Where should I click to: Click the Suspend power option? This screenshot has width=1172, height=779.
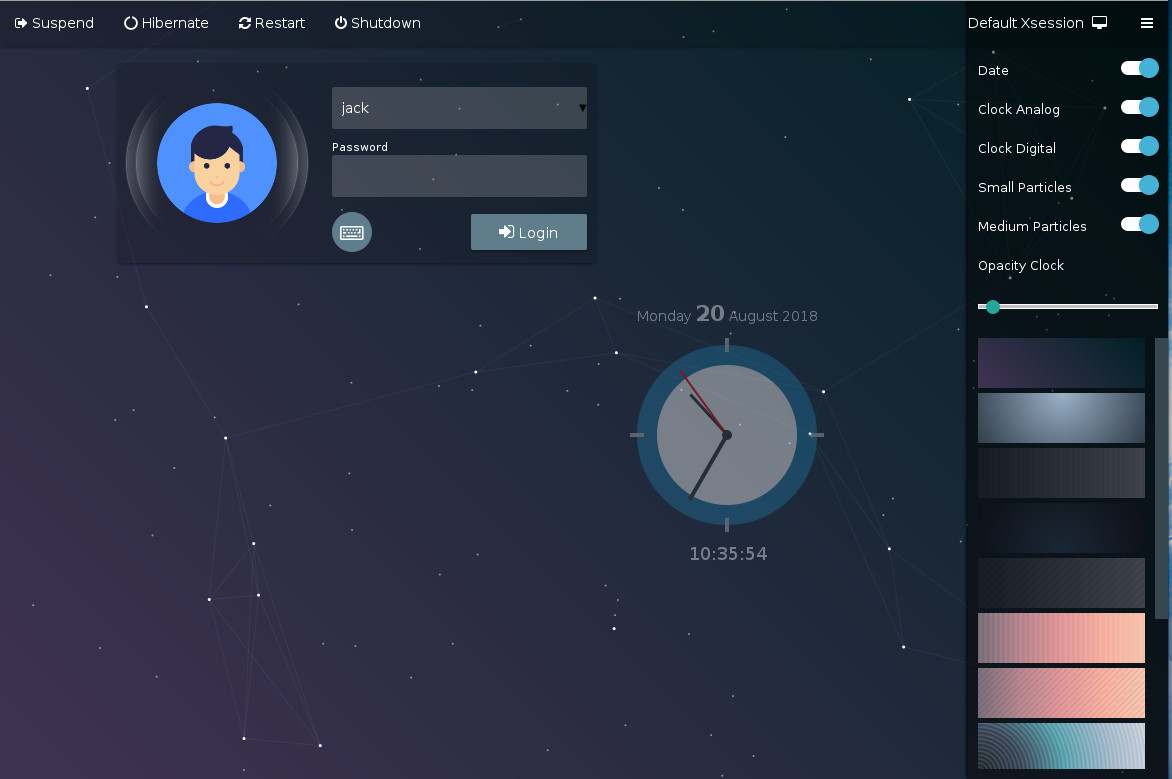point(54,23)
